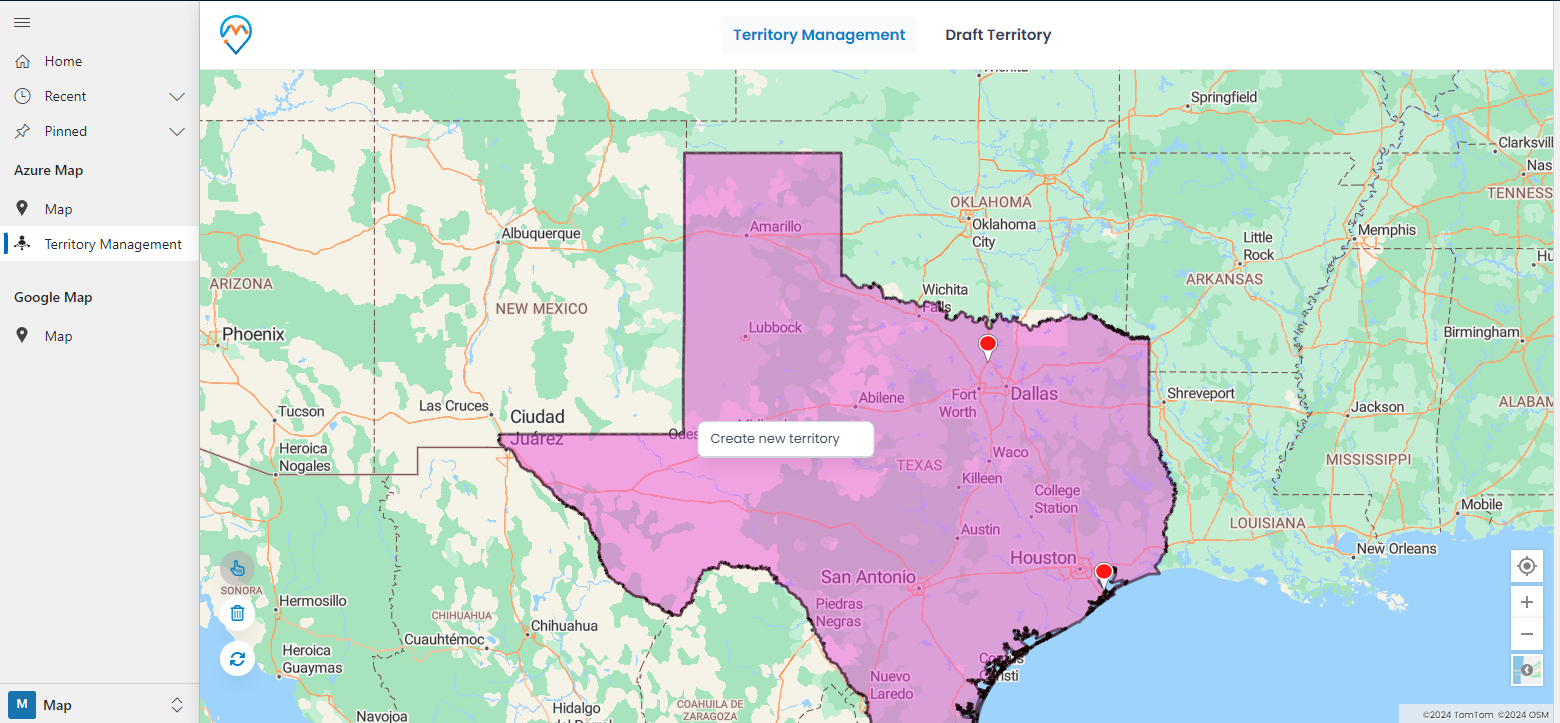Click the Waco city label

point(1010,452)
